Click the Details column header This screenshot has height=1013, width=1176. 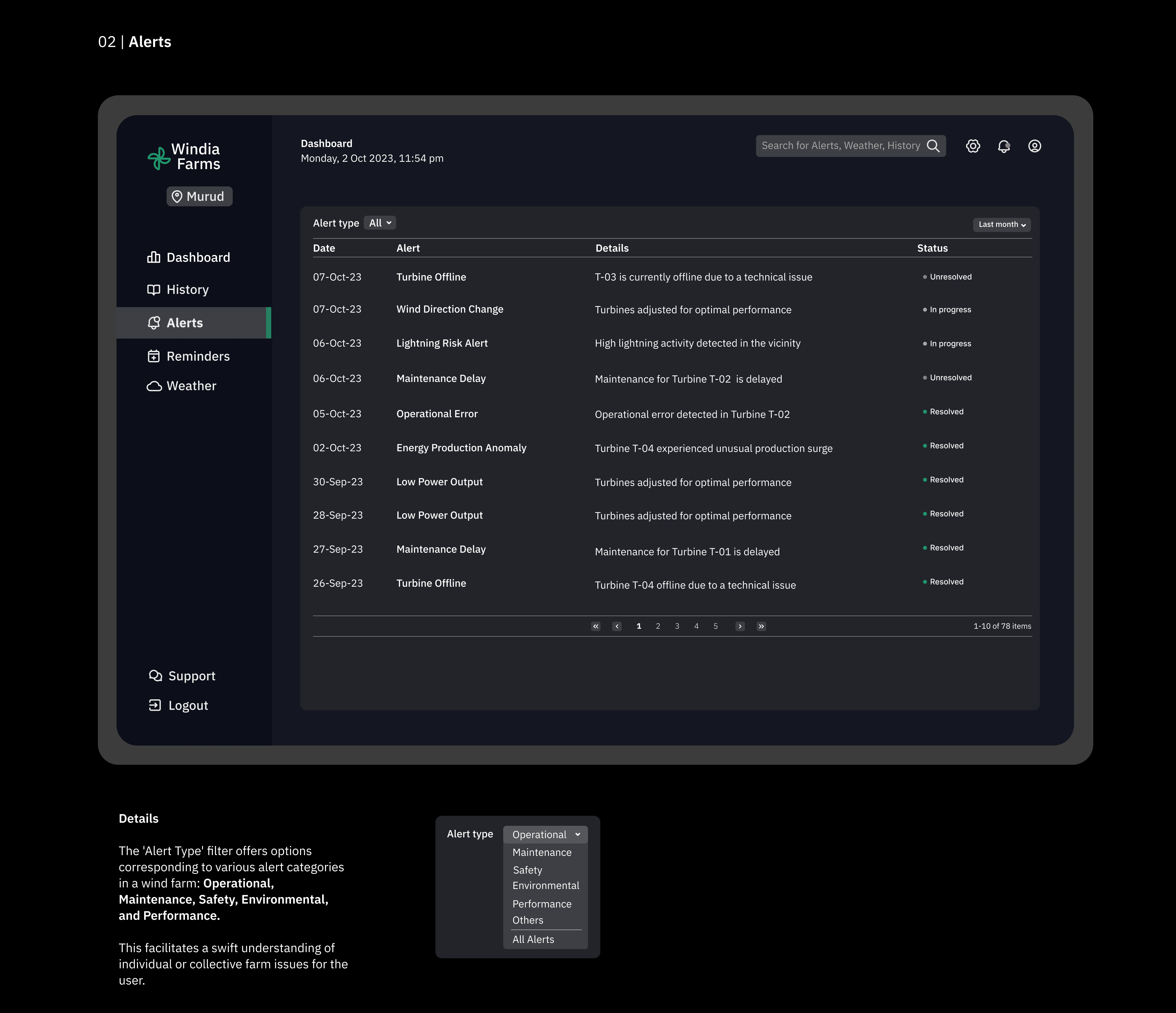point(612,248)
